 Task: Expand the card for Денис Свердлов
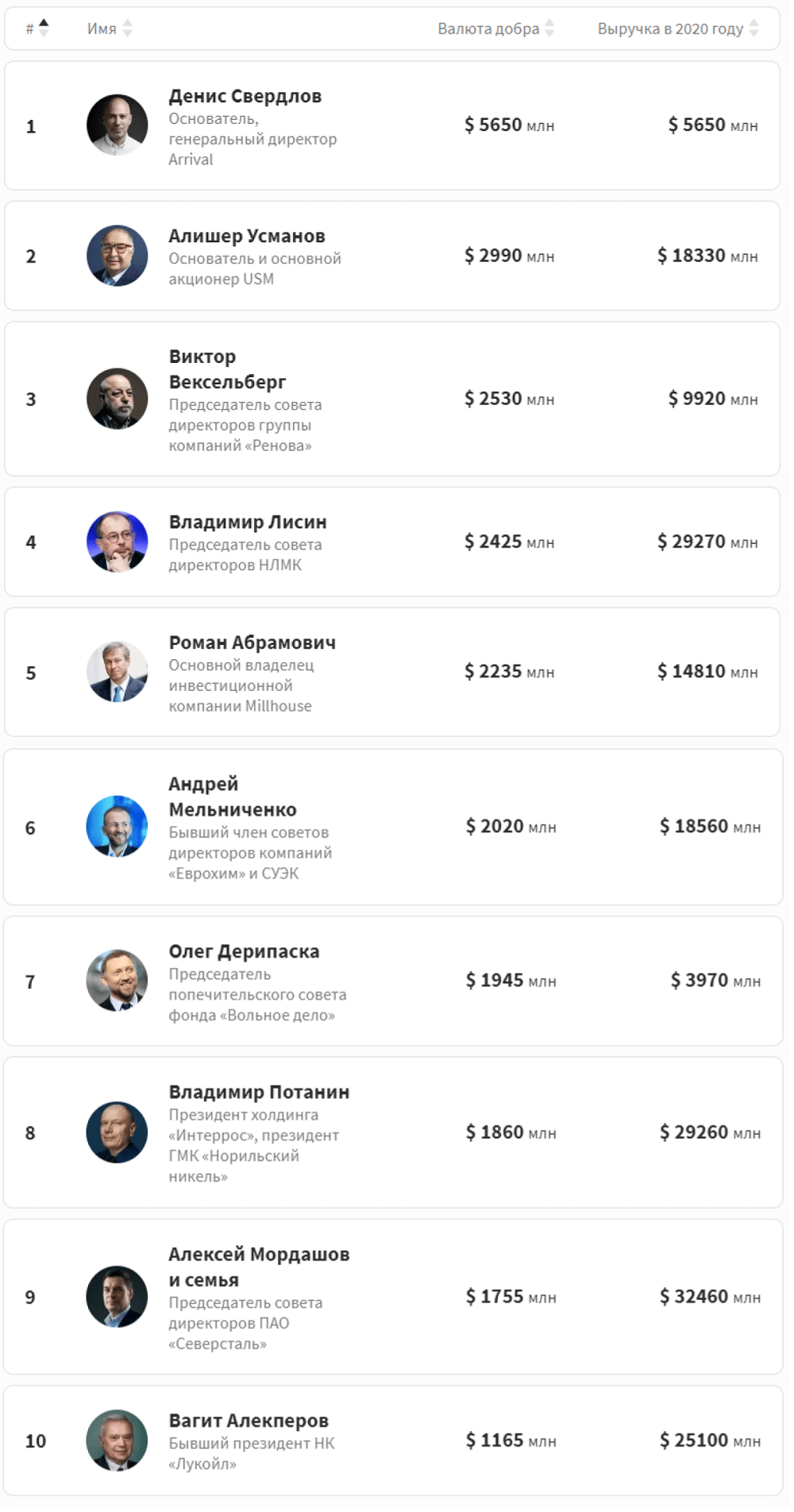point(397,125)
